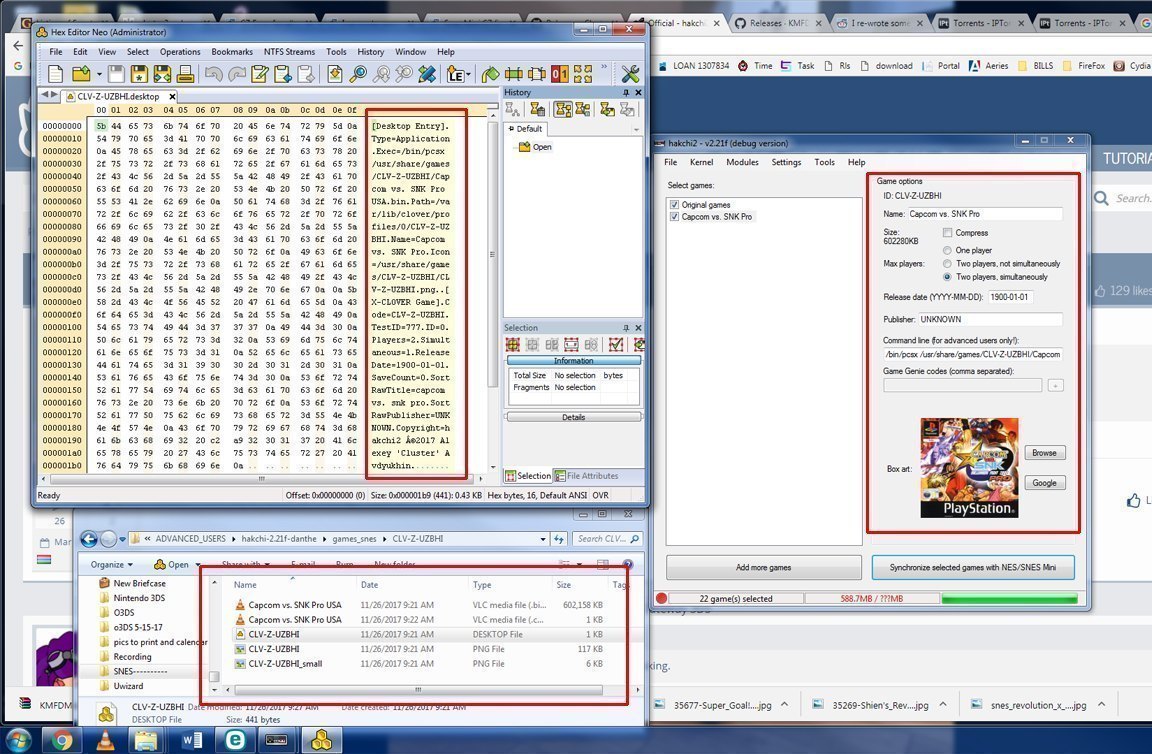Click the Undo arrow icon
Image resolution: width=1152 pixels, height=754 pixels.
coord(213,73)
